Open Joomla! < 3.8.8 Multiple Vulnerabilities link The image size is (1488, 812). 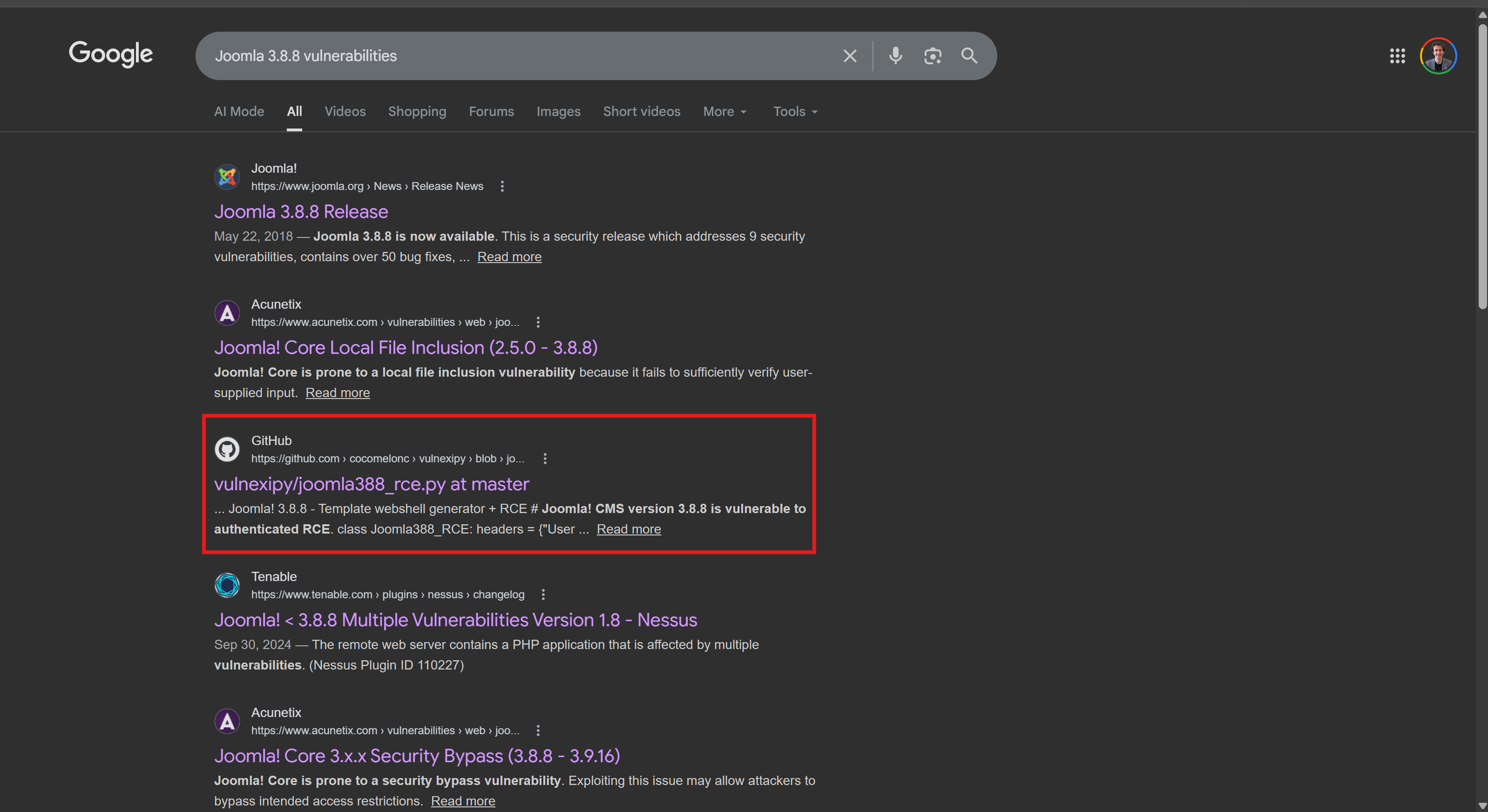point(456,620)
